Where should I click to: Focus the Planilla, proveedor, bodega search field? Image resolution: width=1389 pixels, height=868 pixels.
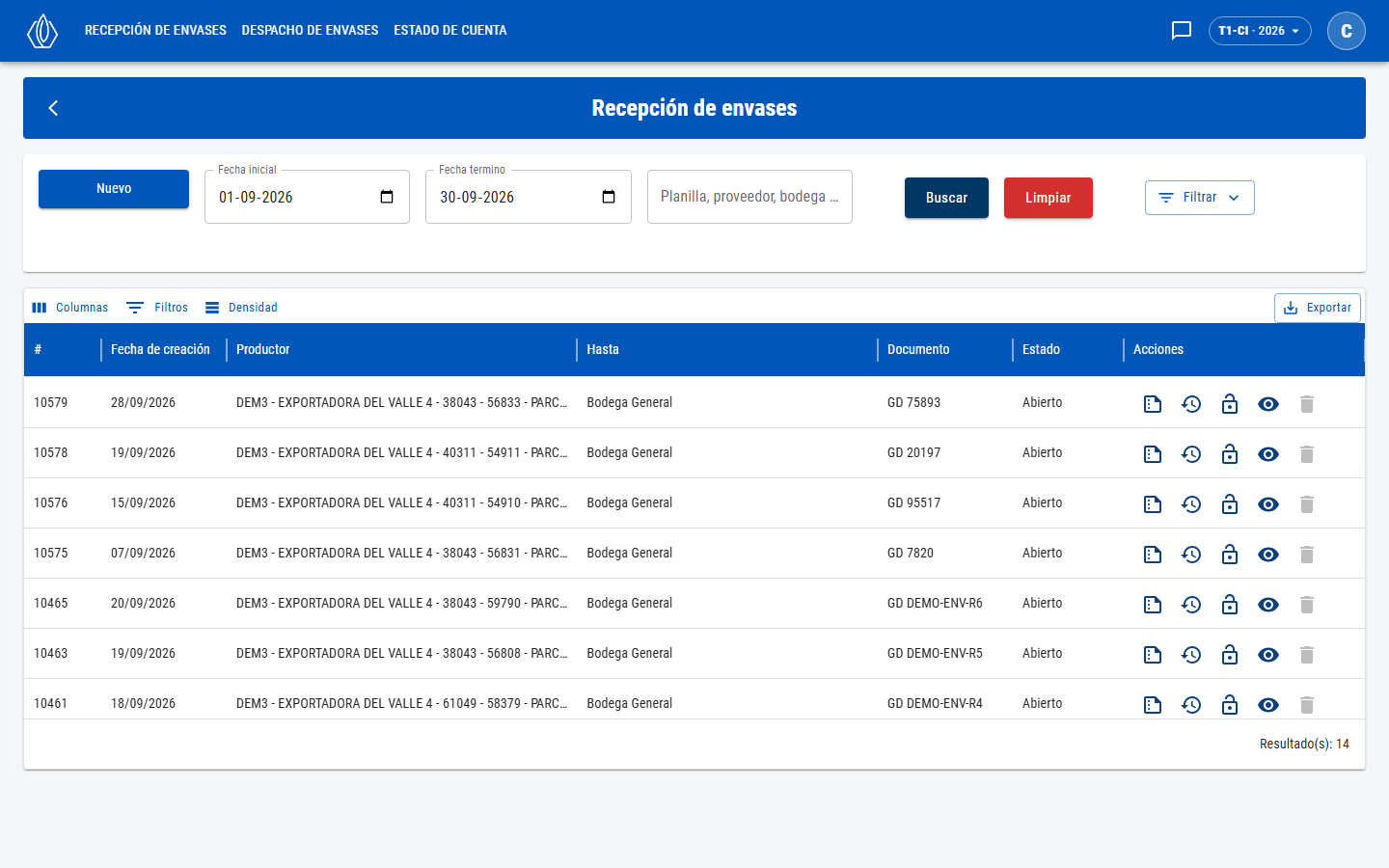749,197
